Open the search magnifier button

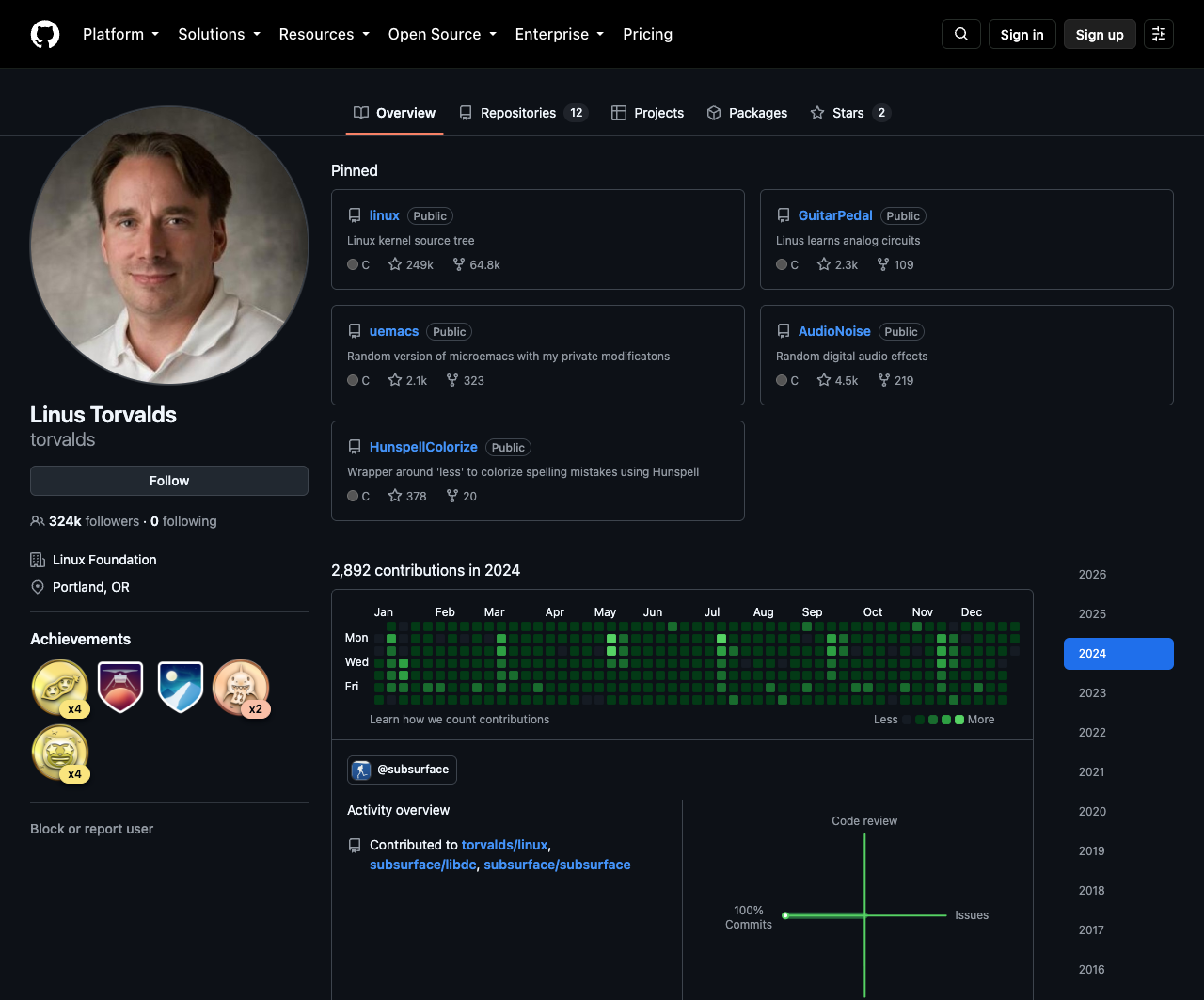tap(961, 34)
